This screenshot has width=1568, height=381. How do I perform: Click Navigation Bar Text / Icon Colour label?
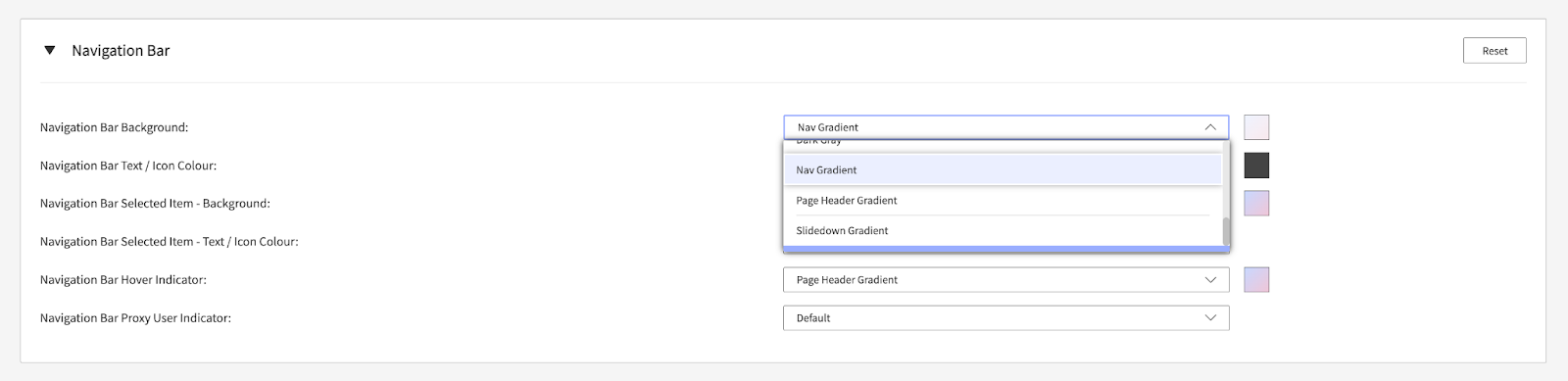(x=128, y=166)
